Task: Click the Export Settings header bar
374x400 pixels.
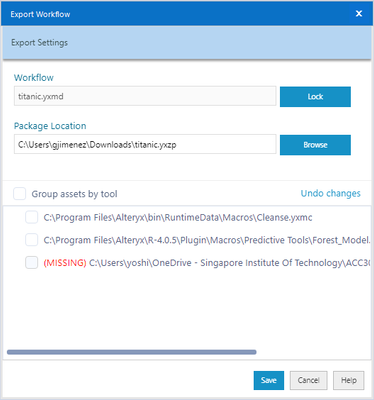Action: 187,43
